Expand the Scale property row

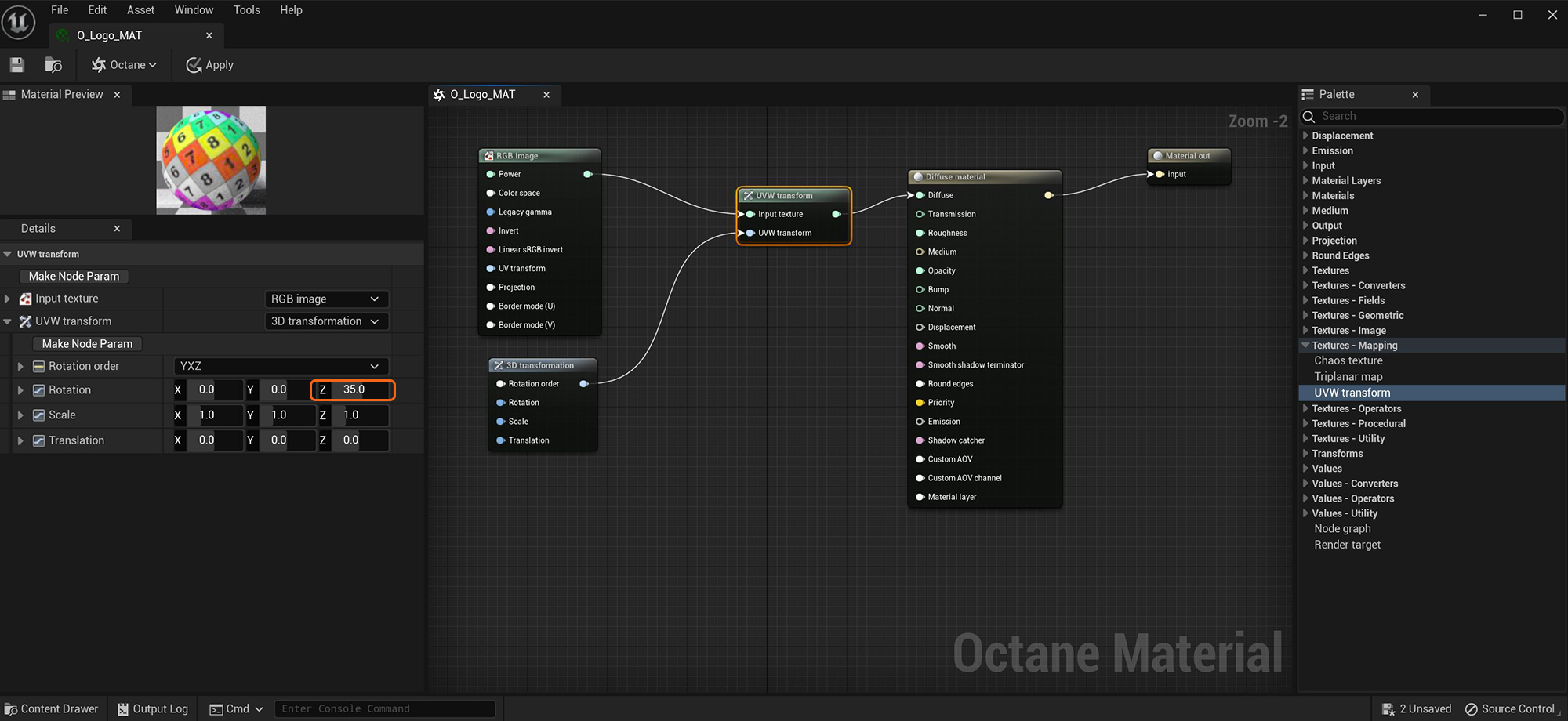pos(20,415)
